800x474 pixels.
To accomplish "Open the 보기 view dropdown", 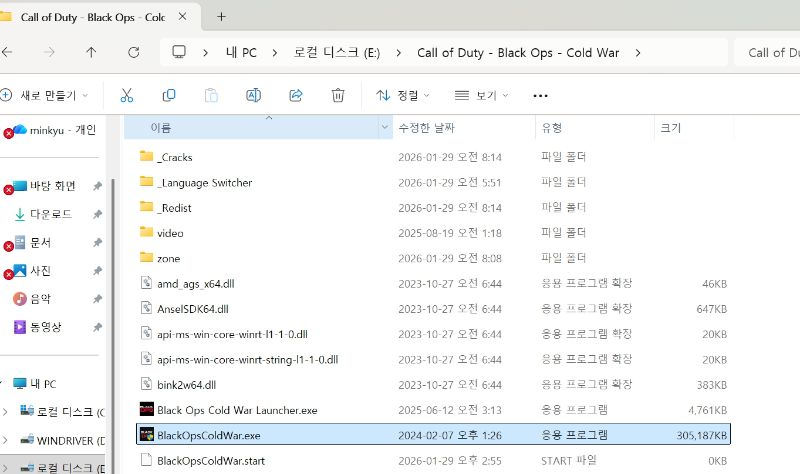I will (481, 96).
